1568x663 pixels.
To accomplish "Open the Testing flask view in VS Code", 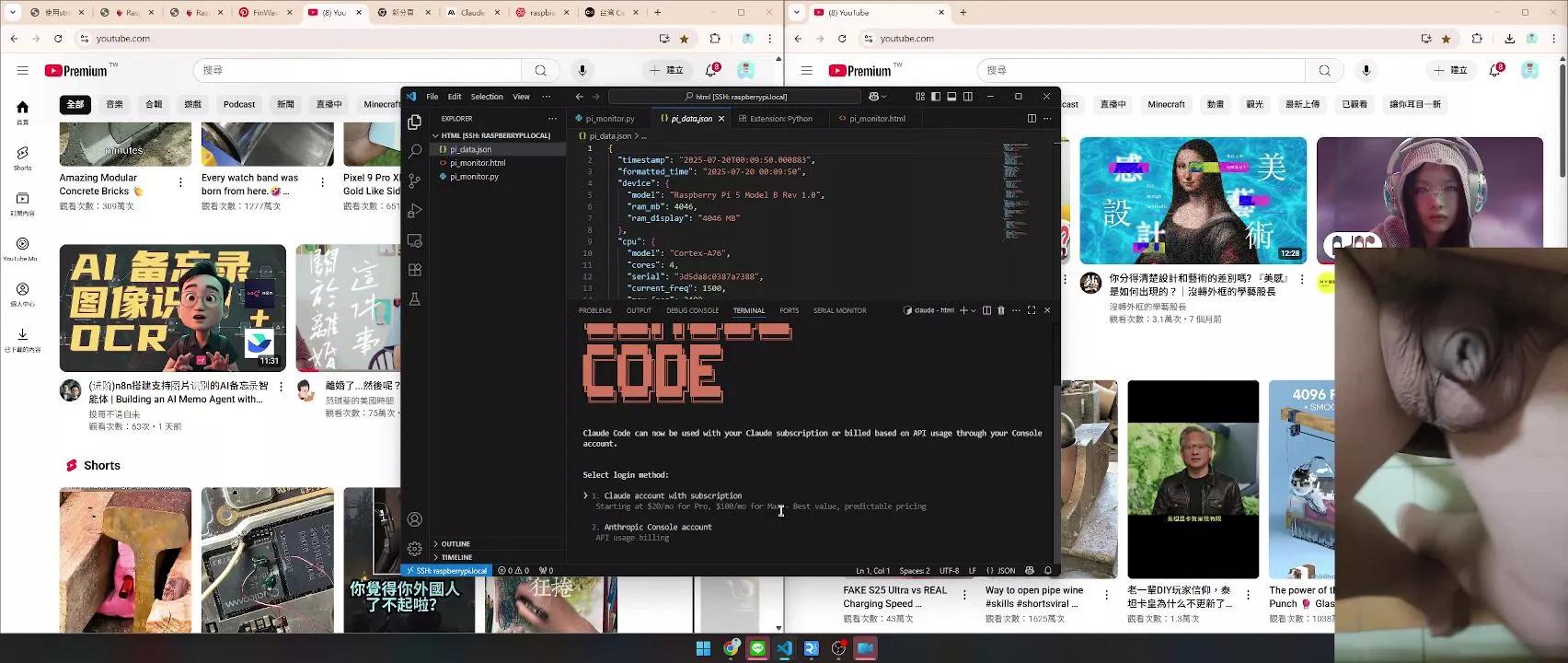I will coord(415,299).
